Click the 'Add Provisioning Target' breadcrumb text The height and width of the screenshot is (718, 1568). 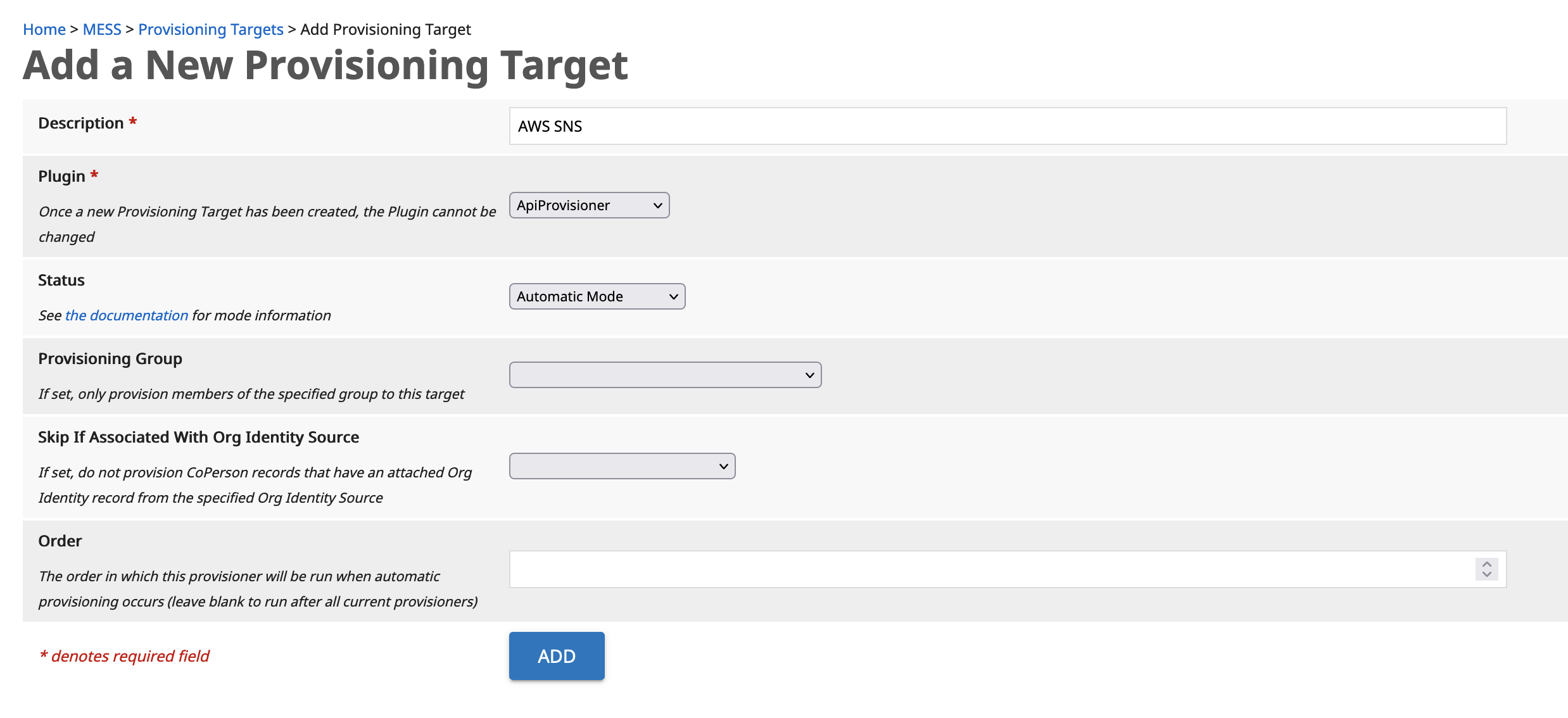coord(386,29)
